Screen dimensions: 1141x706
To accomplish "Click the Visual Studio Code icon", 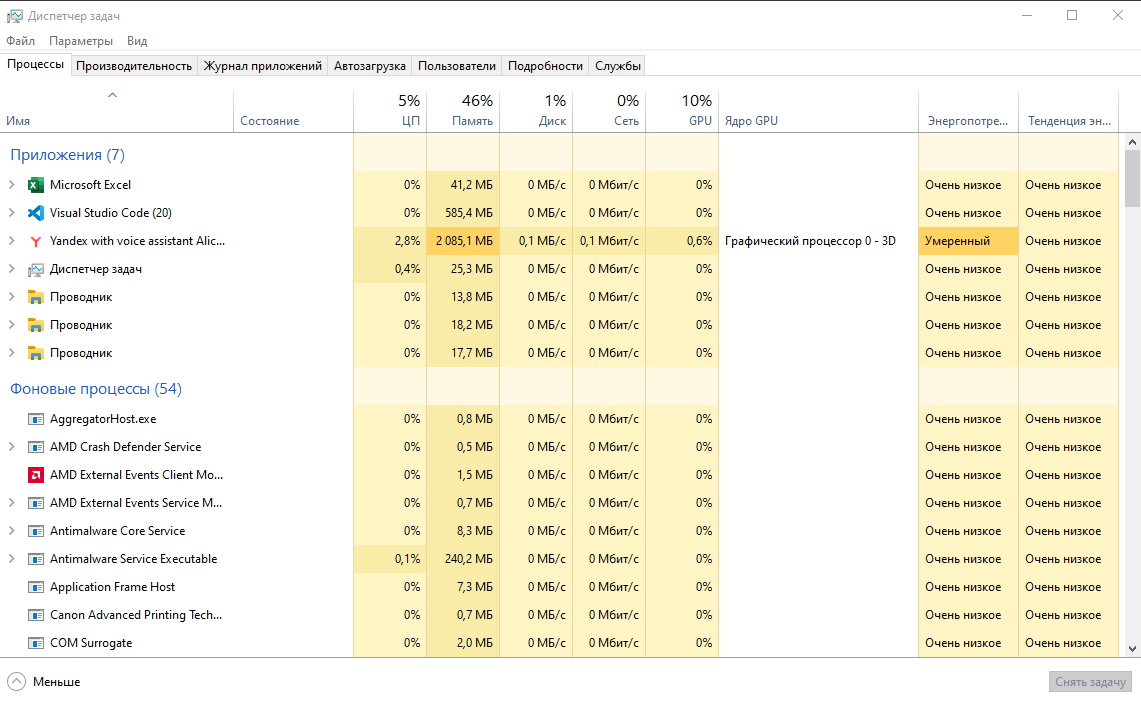I will [x=36, y=213].
